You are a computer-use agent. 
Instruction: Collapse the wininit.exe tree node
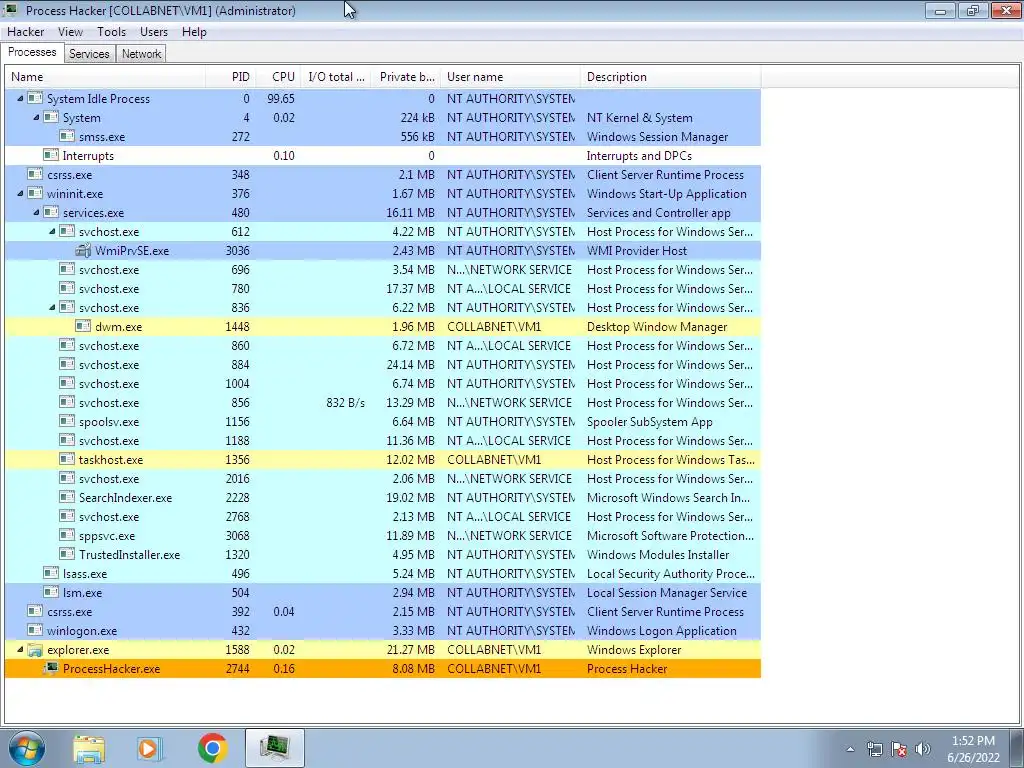click(x=20, y=193)
